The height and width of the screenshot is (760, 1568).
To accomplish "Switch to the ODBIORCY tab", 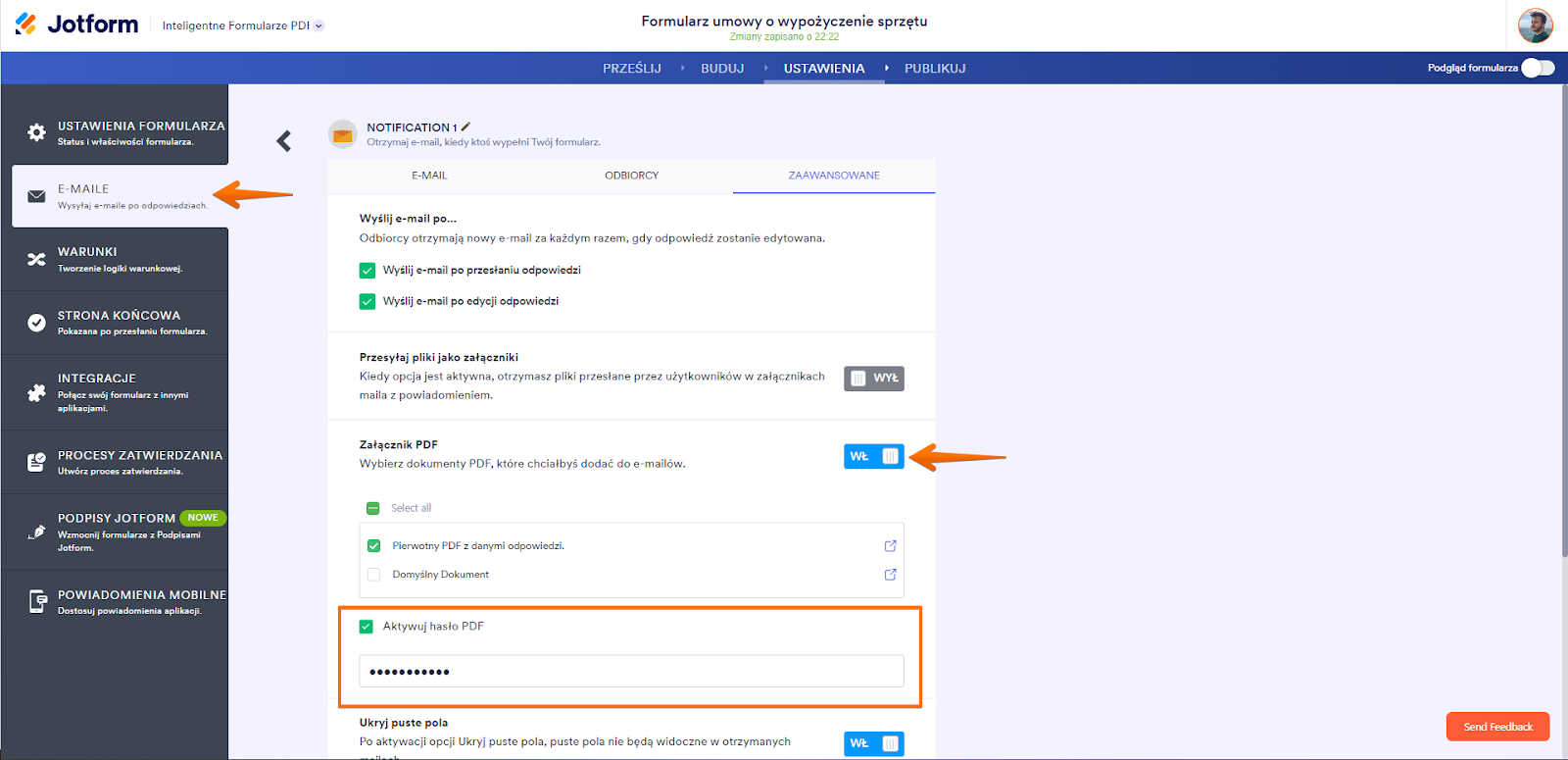I will click(631, 176).
